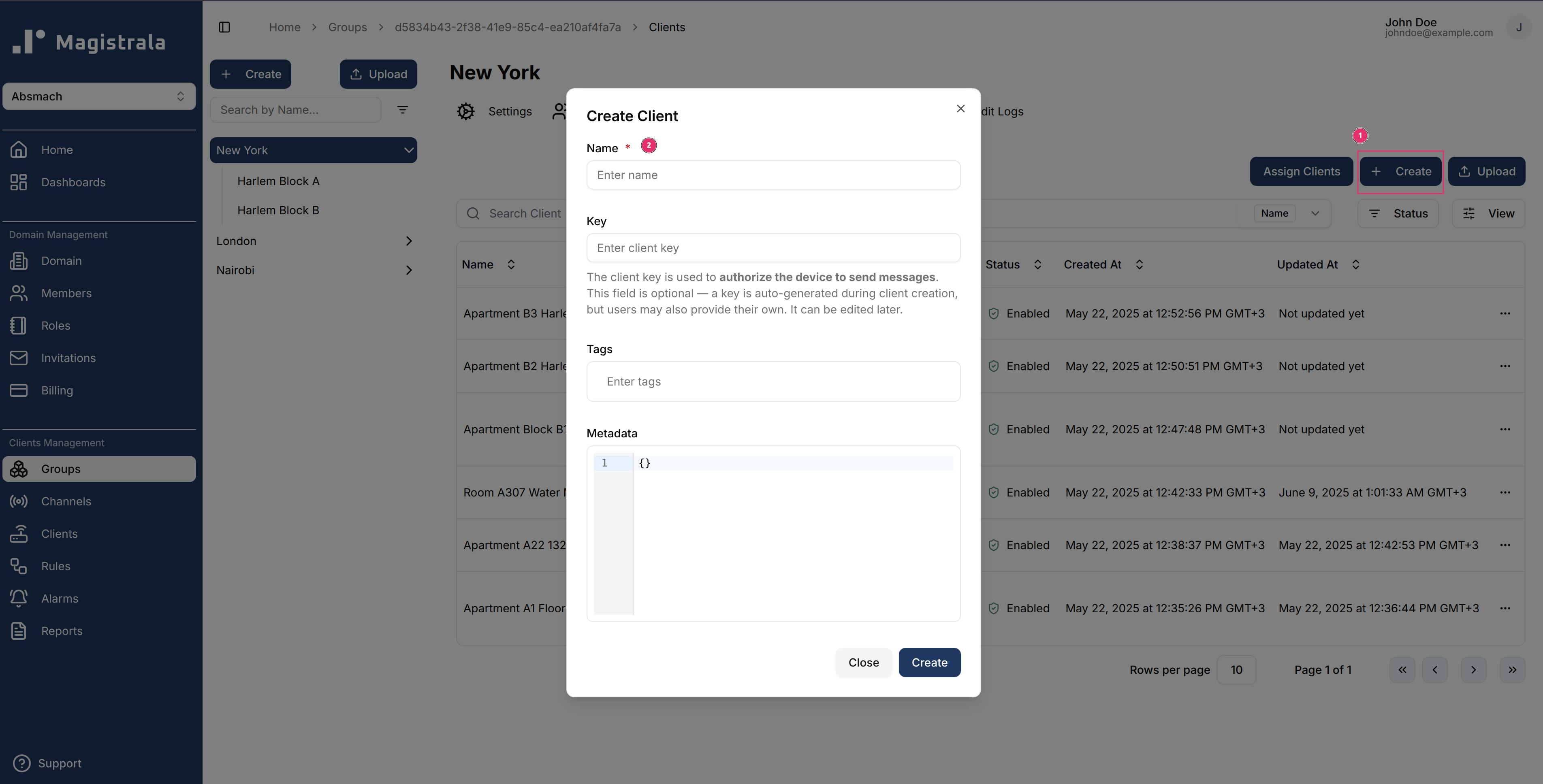Collapse the sidebar using the panel toggle icon

point(224,27)
